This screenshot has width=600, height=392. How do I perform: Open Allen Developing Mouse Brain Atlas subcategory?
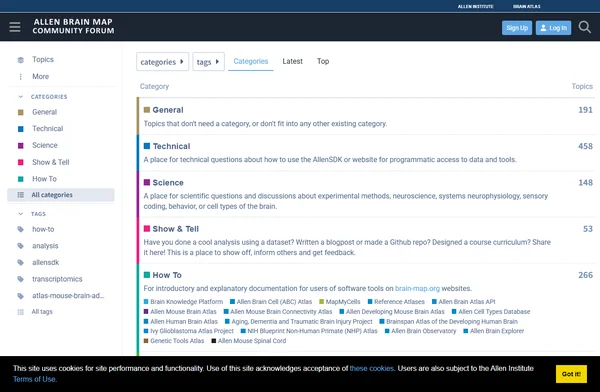(x=392, y=312)
